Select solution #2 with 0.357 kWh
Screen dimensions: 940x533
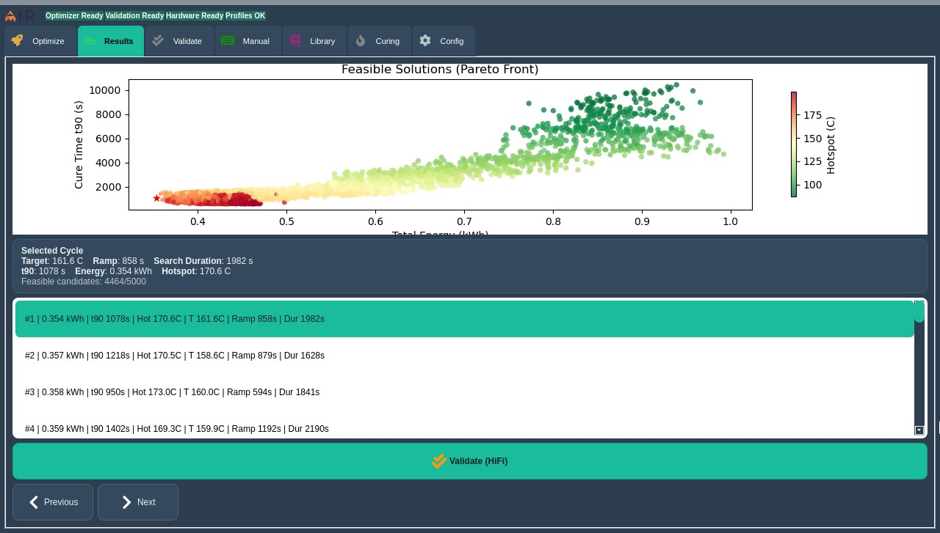tap(464, 356)
